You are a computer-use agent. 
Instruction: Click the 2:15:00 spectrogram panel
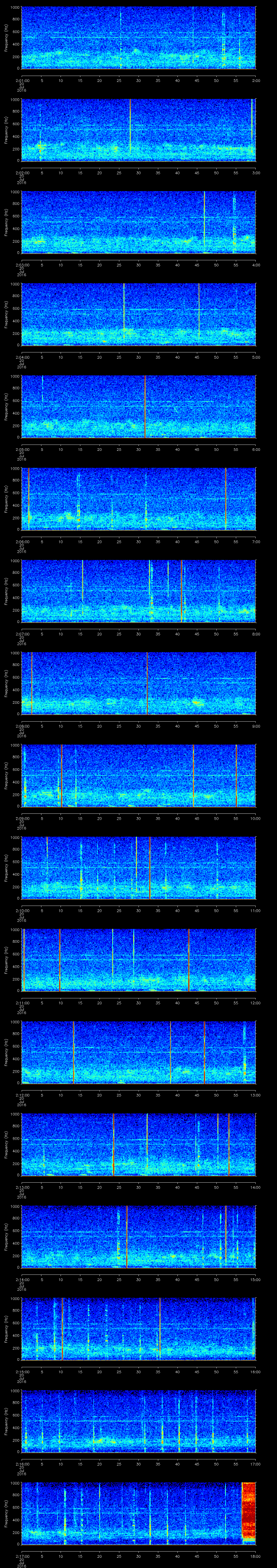click(139, 1329)
